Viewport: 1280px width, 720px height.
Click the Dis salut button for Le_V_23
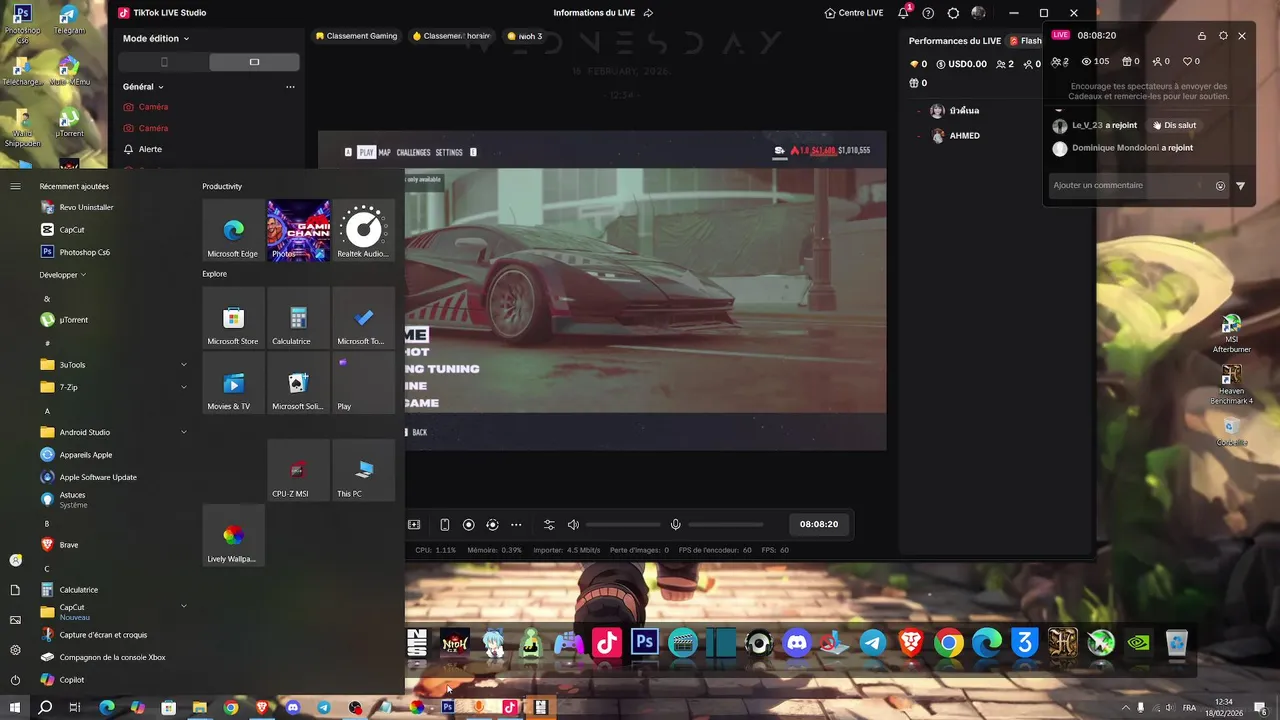pyautogui.click(x=1174, y=125)
